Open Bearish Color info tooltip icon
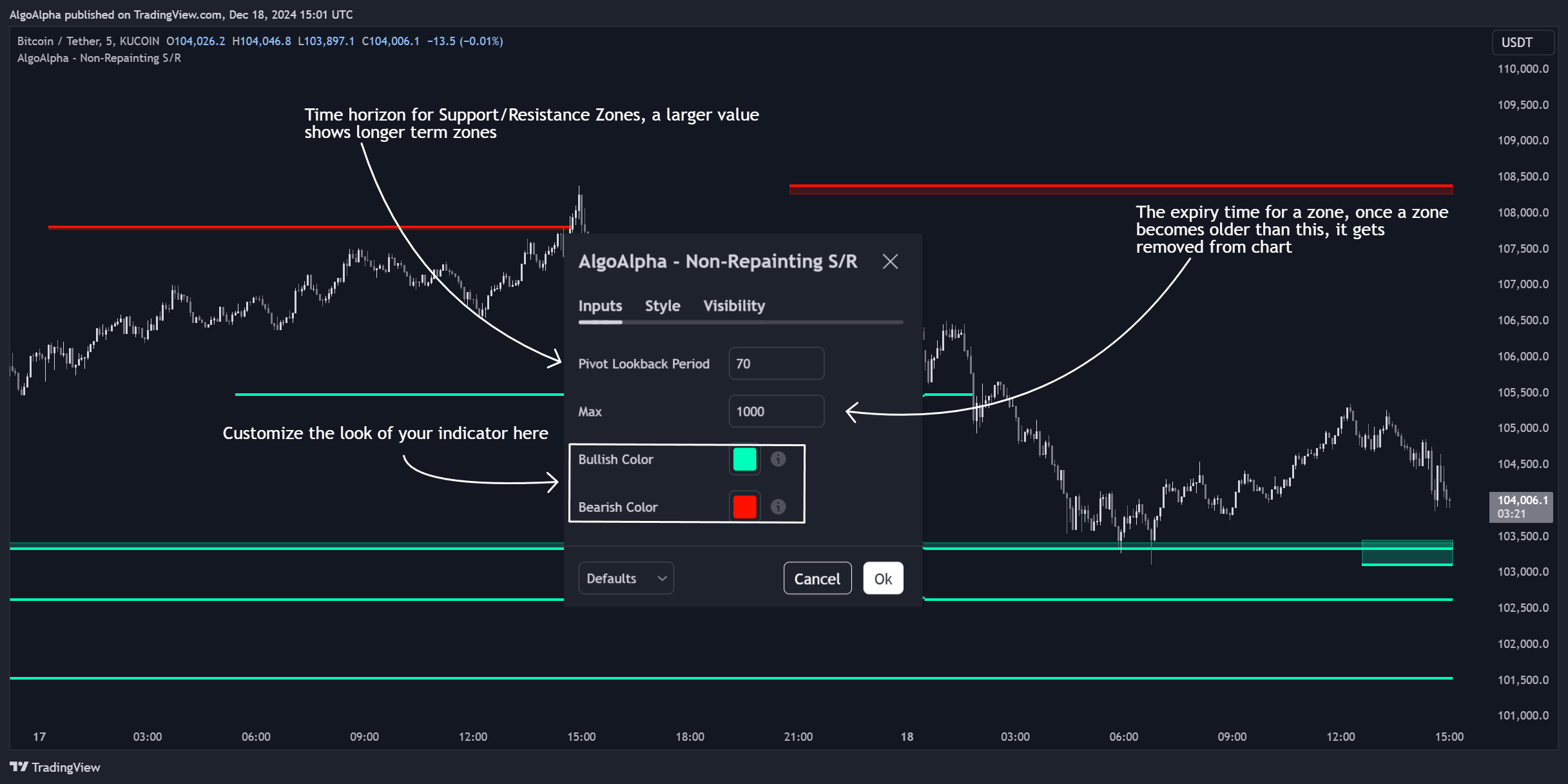The height and width of the screenshot is (784, 1568). (778, 507)
